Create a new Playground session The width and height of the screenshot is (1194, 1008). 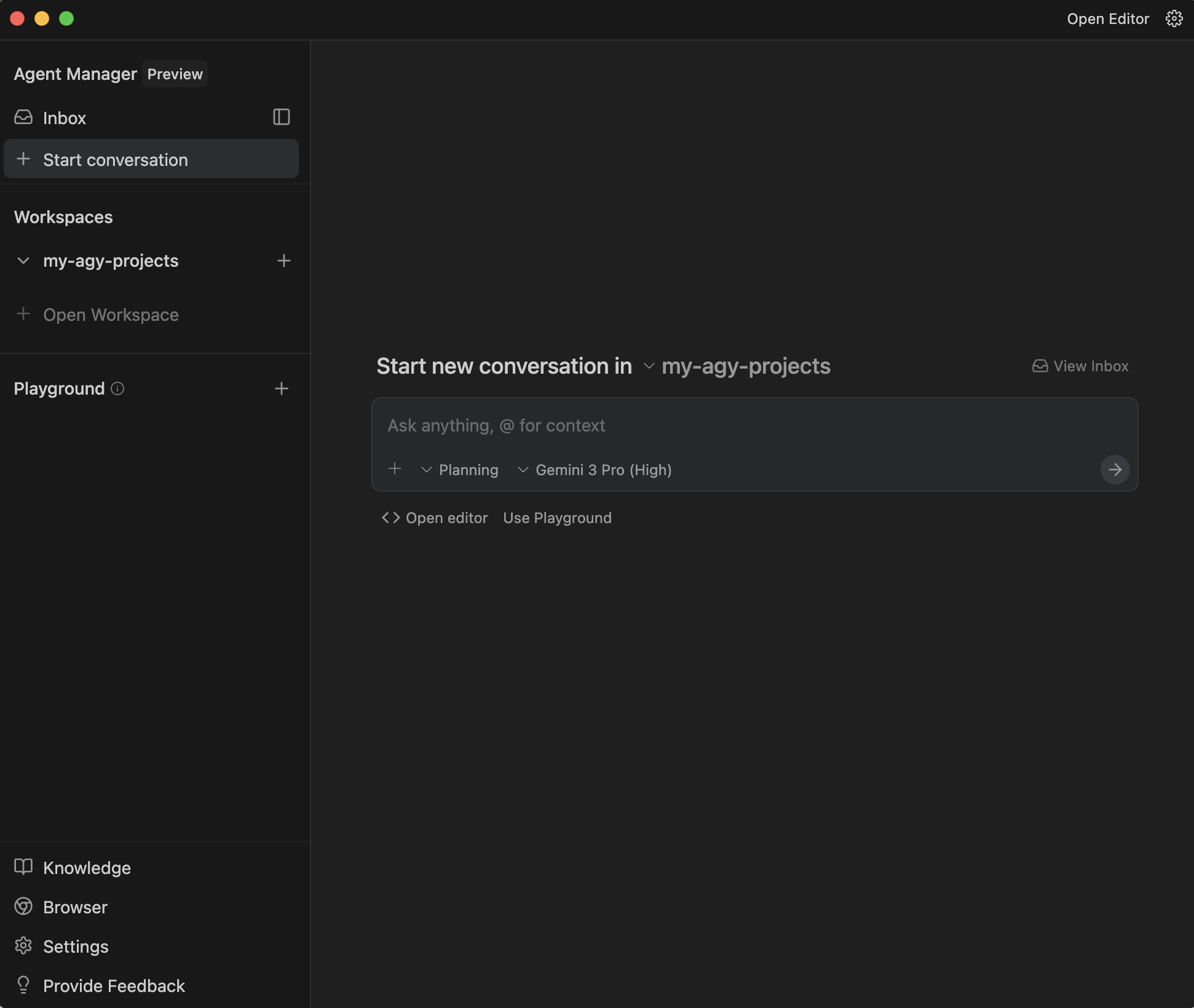[x=282, y=388]
